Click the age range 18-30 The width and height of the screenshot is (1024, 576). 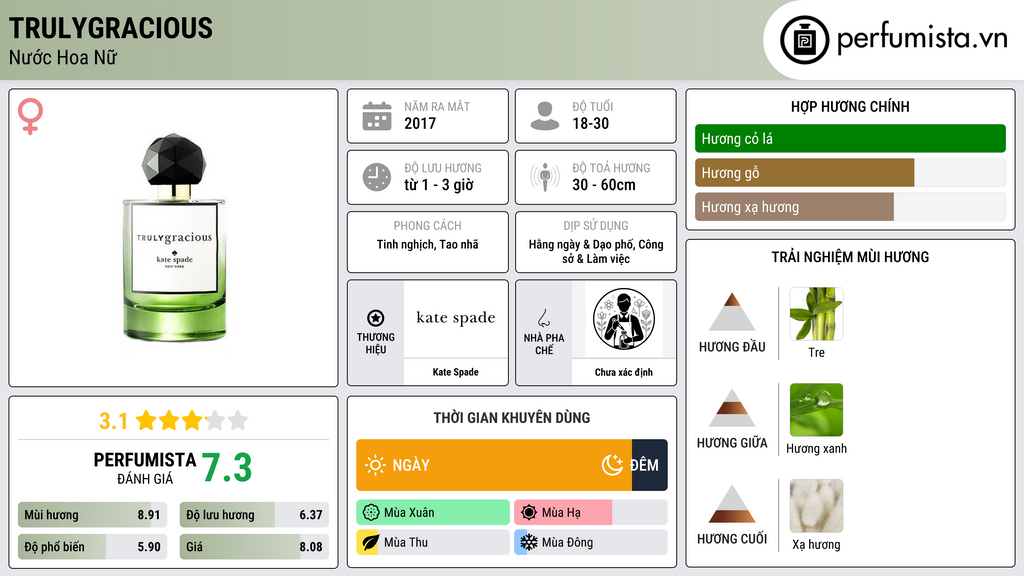pyautogui.click(x=590, y=123)
